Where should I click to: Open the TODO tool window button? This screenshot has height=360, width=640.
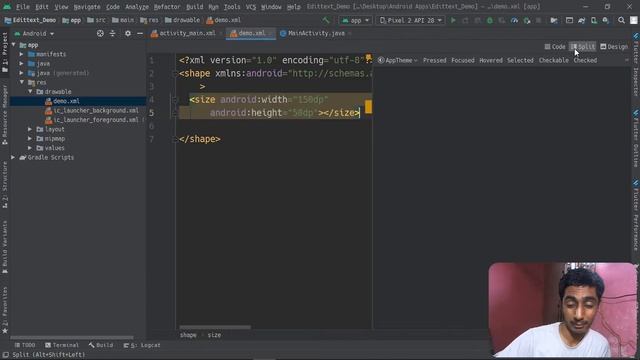click(x=25, y=345)
